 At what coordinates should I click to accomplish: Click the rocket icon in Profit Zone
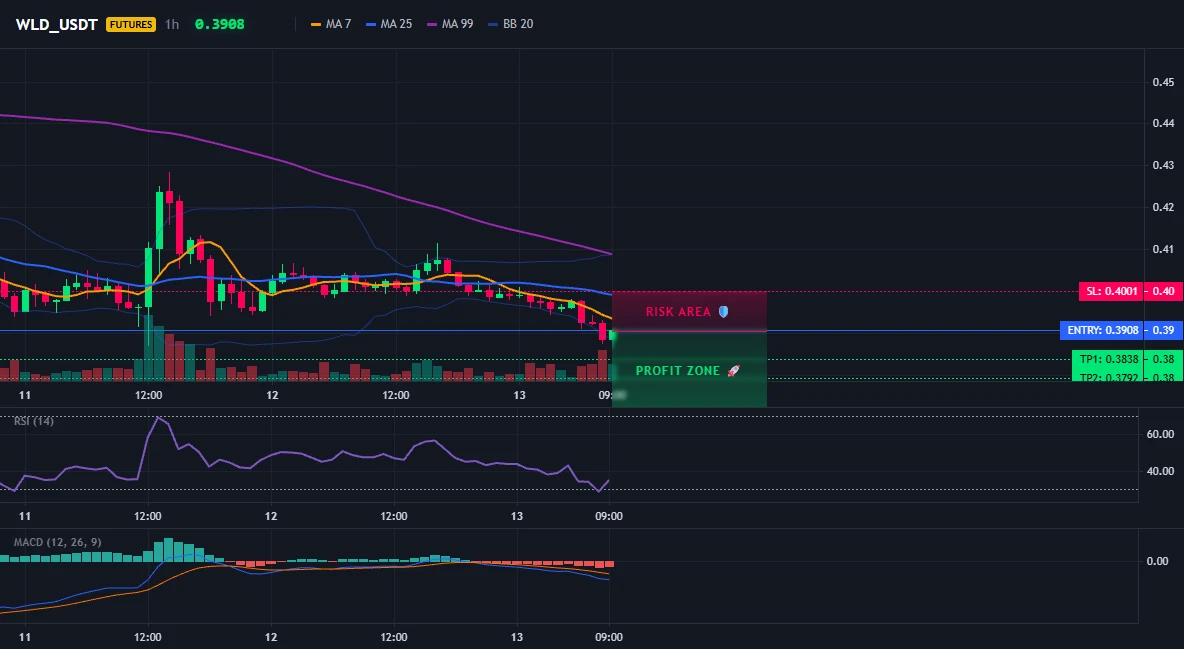click(733, 371)
